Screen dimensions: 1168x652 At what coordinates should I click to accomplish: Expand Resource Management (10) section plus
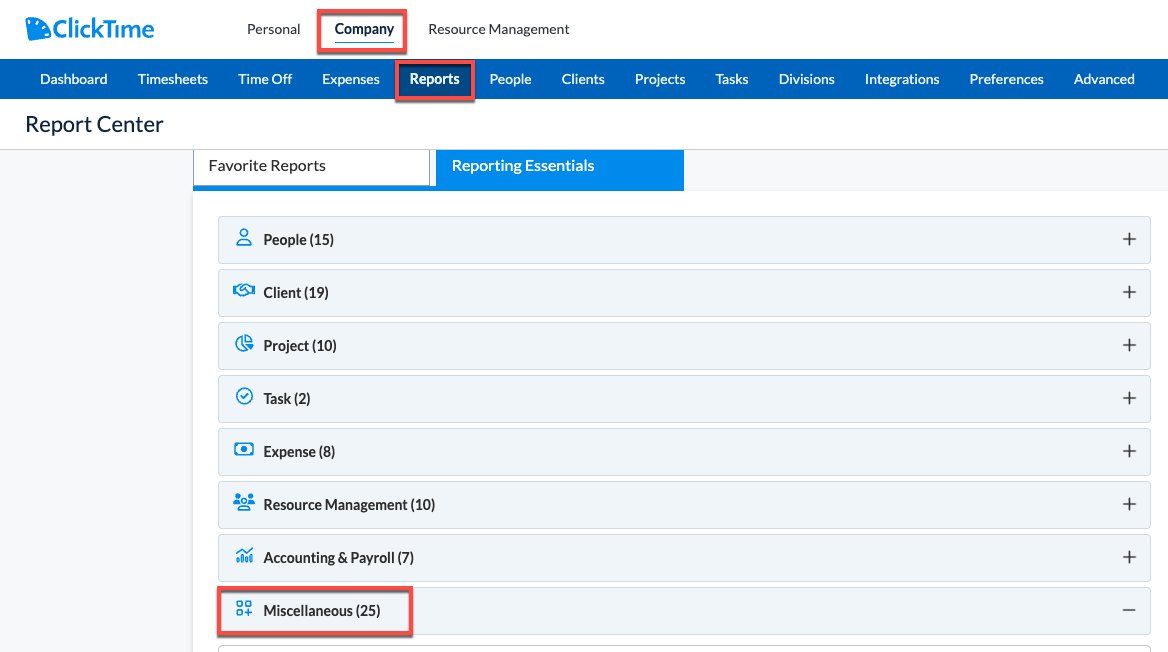click(1129, 504)
